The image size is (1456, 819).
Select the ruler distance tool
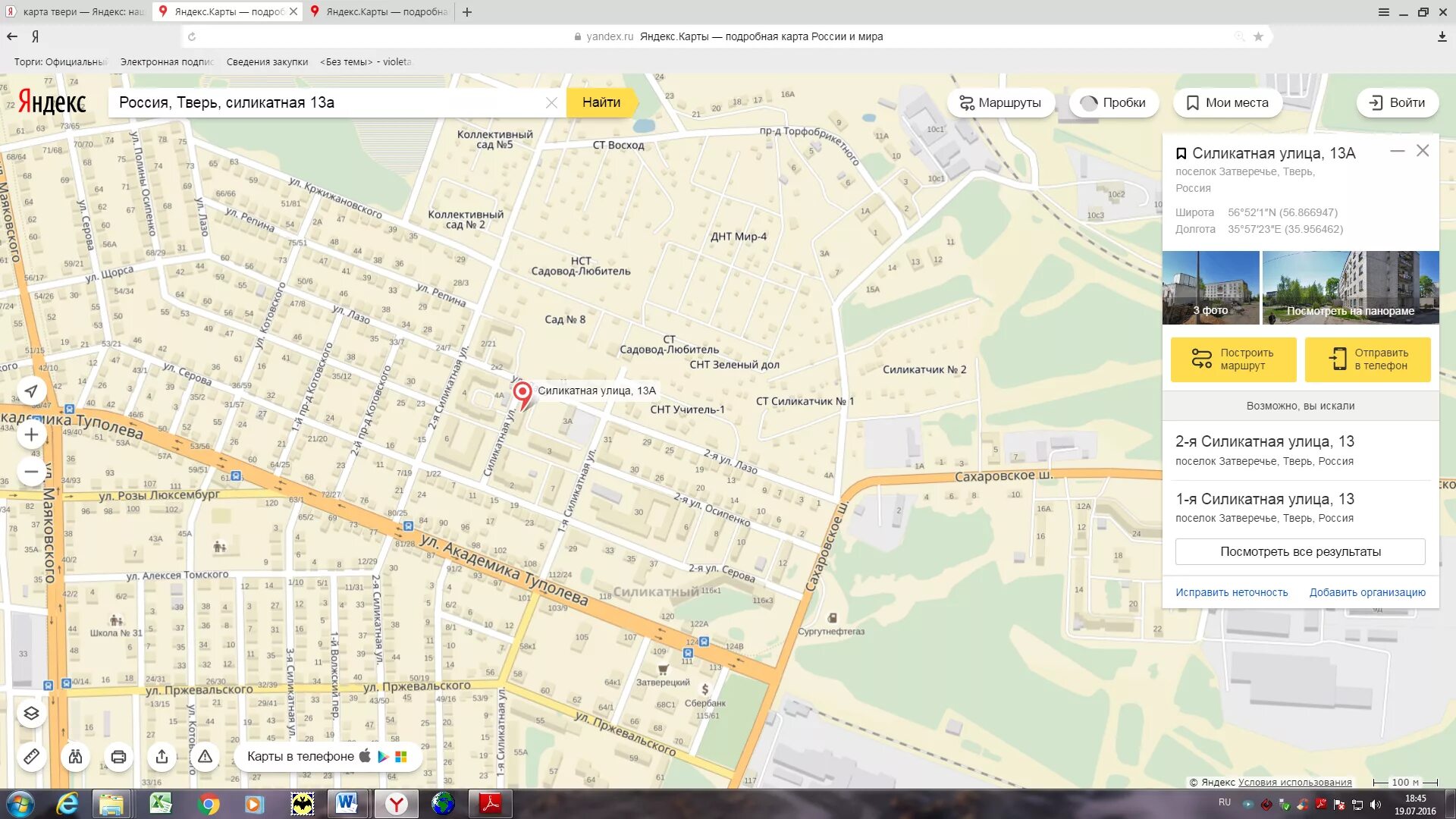[x=31, y=757]
